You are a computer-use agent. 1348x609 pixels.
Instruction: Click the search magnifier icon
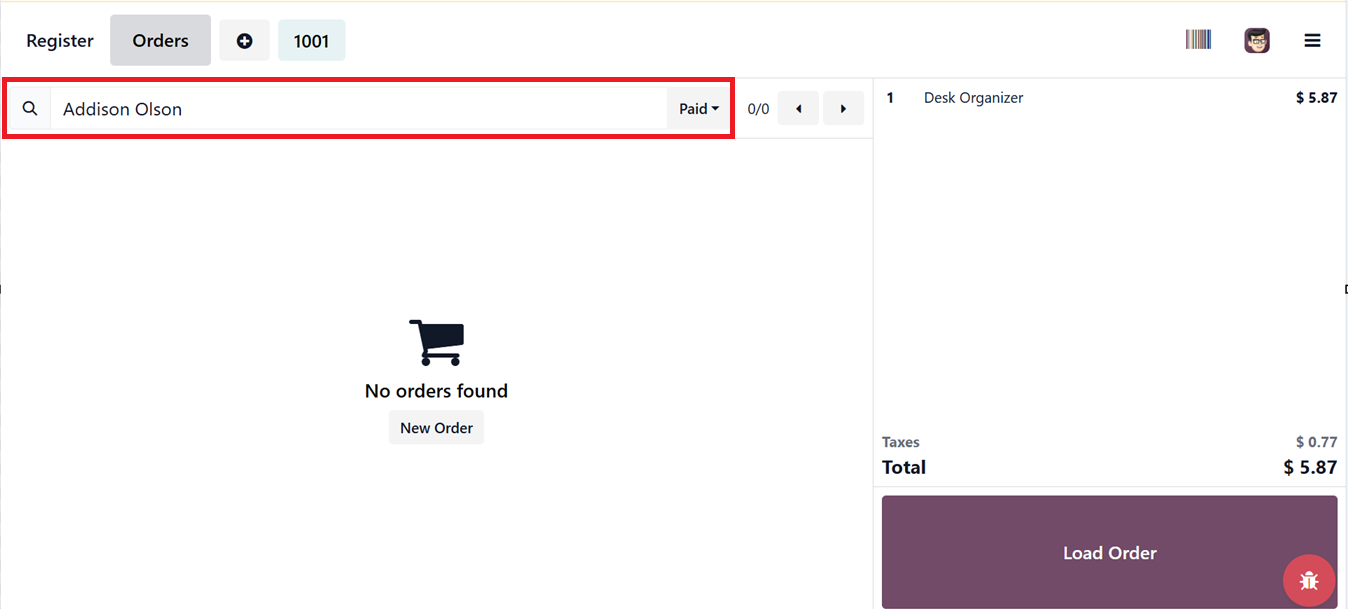pos(30,109)
